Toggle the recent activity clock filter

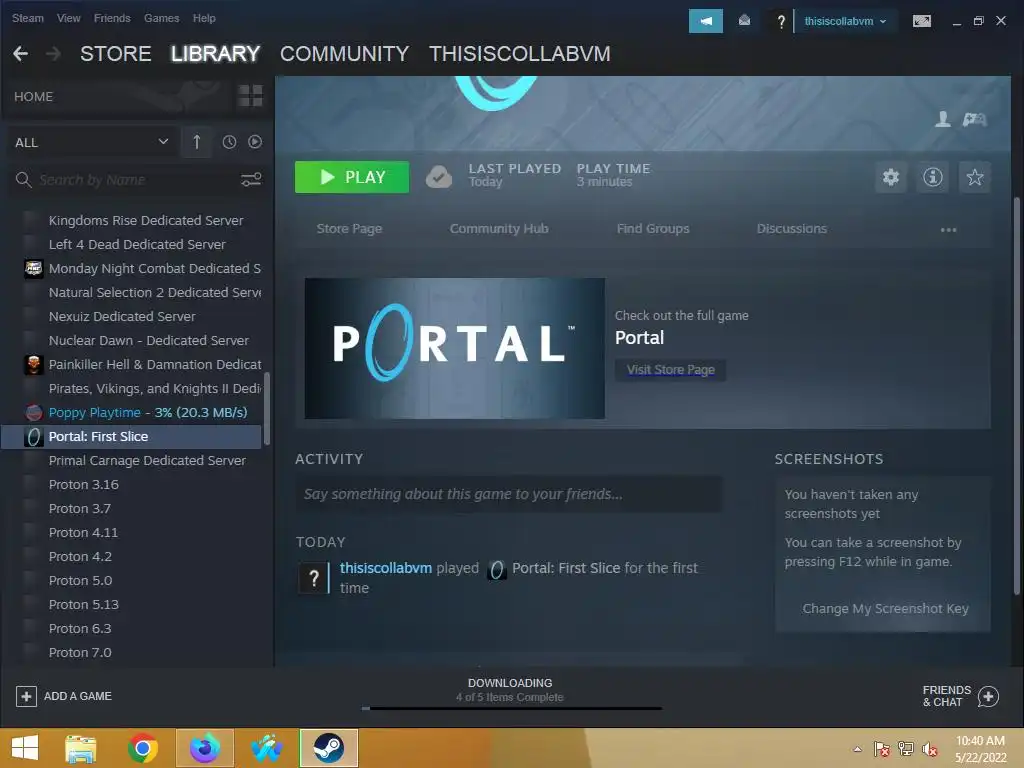point(229,142)
